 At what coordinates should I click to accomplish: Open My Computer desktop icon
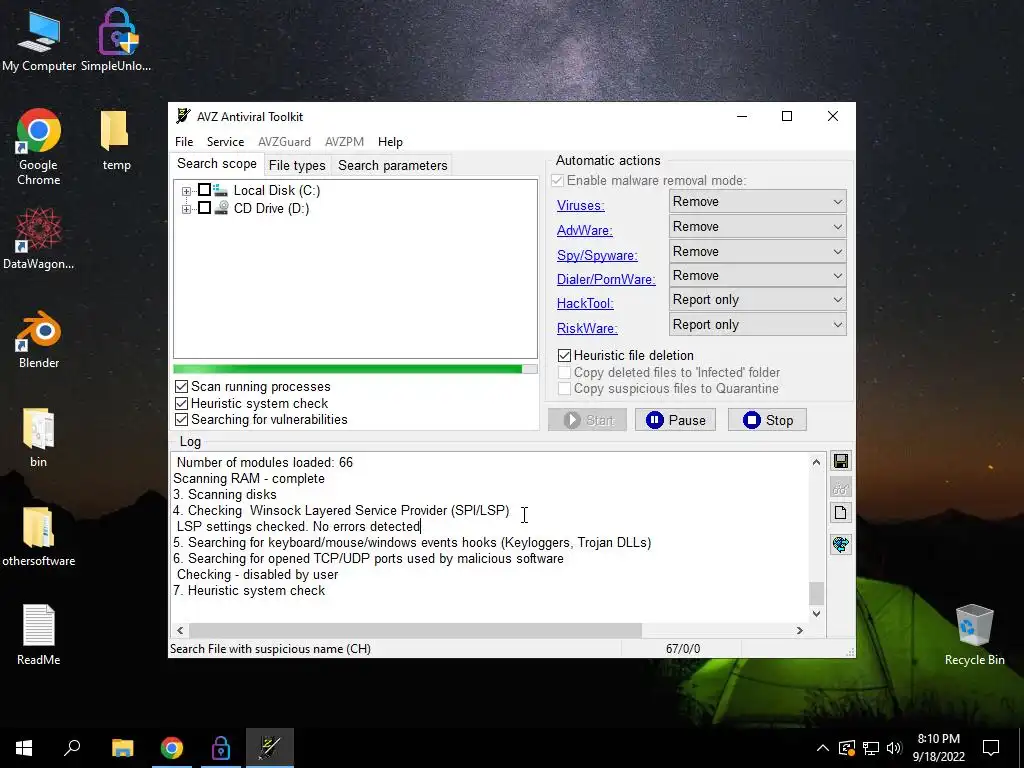(39, 42)
